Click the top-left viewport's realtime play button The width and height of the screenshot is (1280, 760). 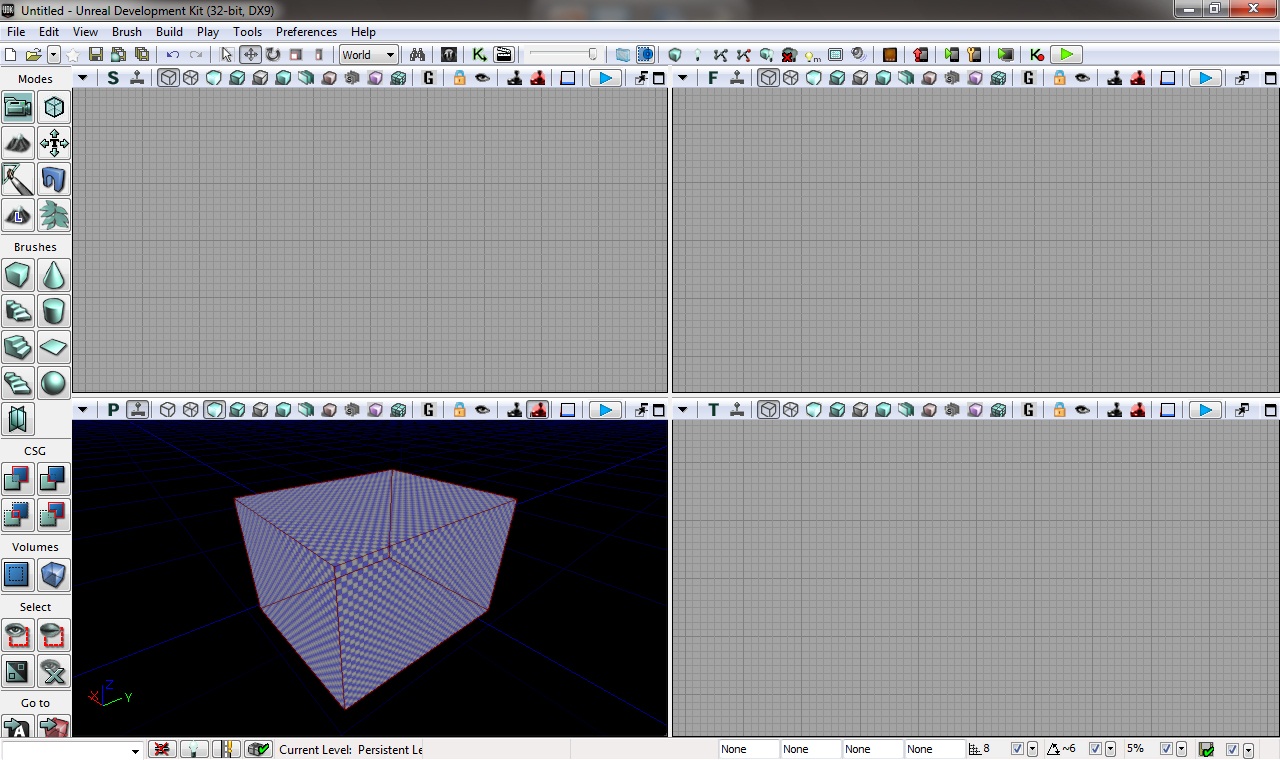coord(605,78)
